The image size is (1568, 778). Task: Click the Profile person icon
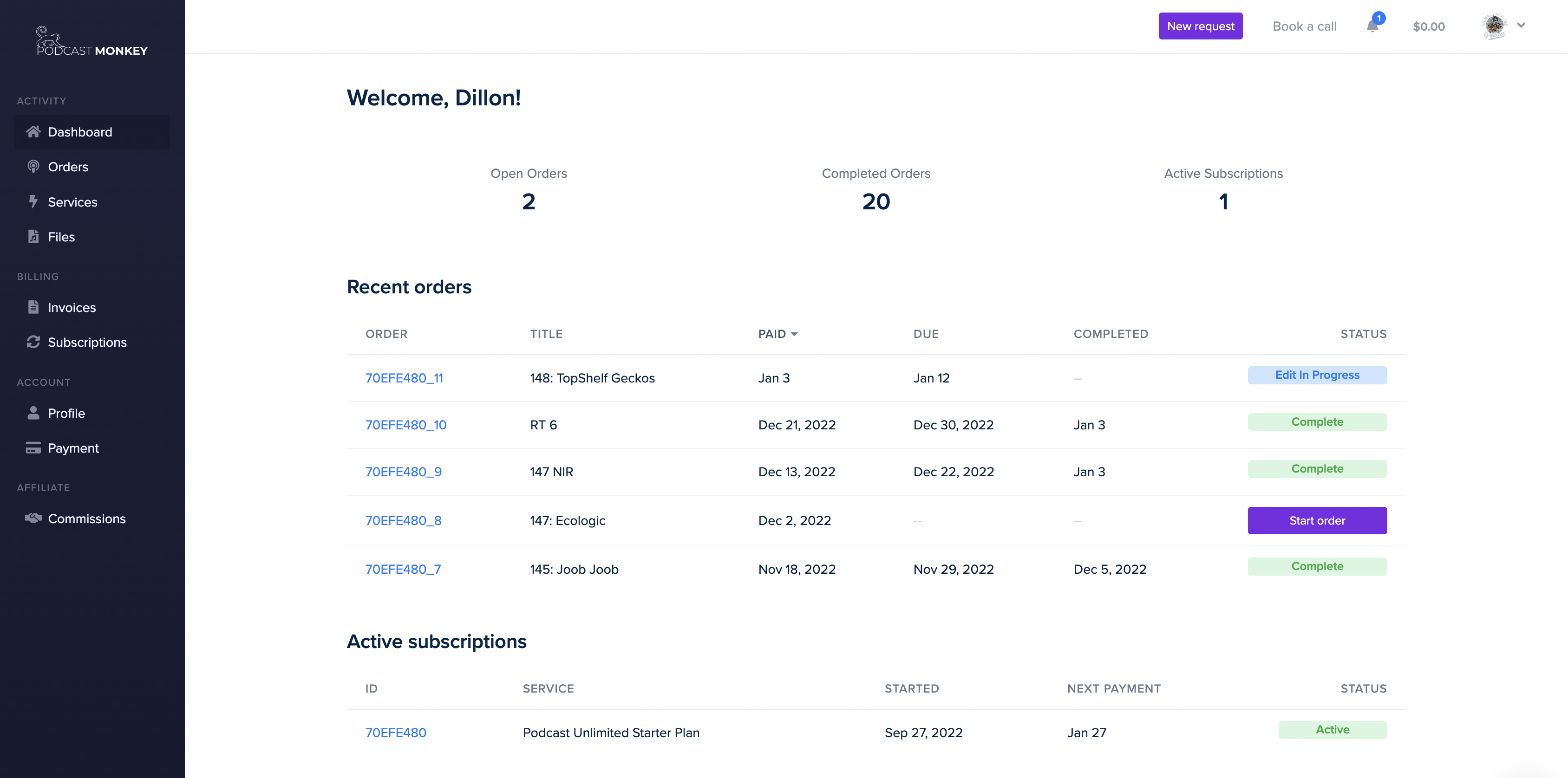point(33,413)
